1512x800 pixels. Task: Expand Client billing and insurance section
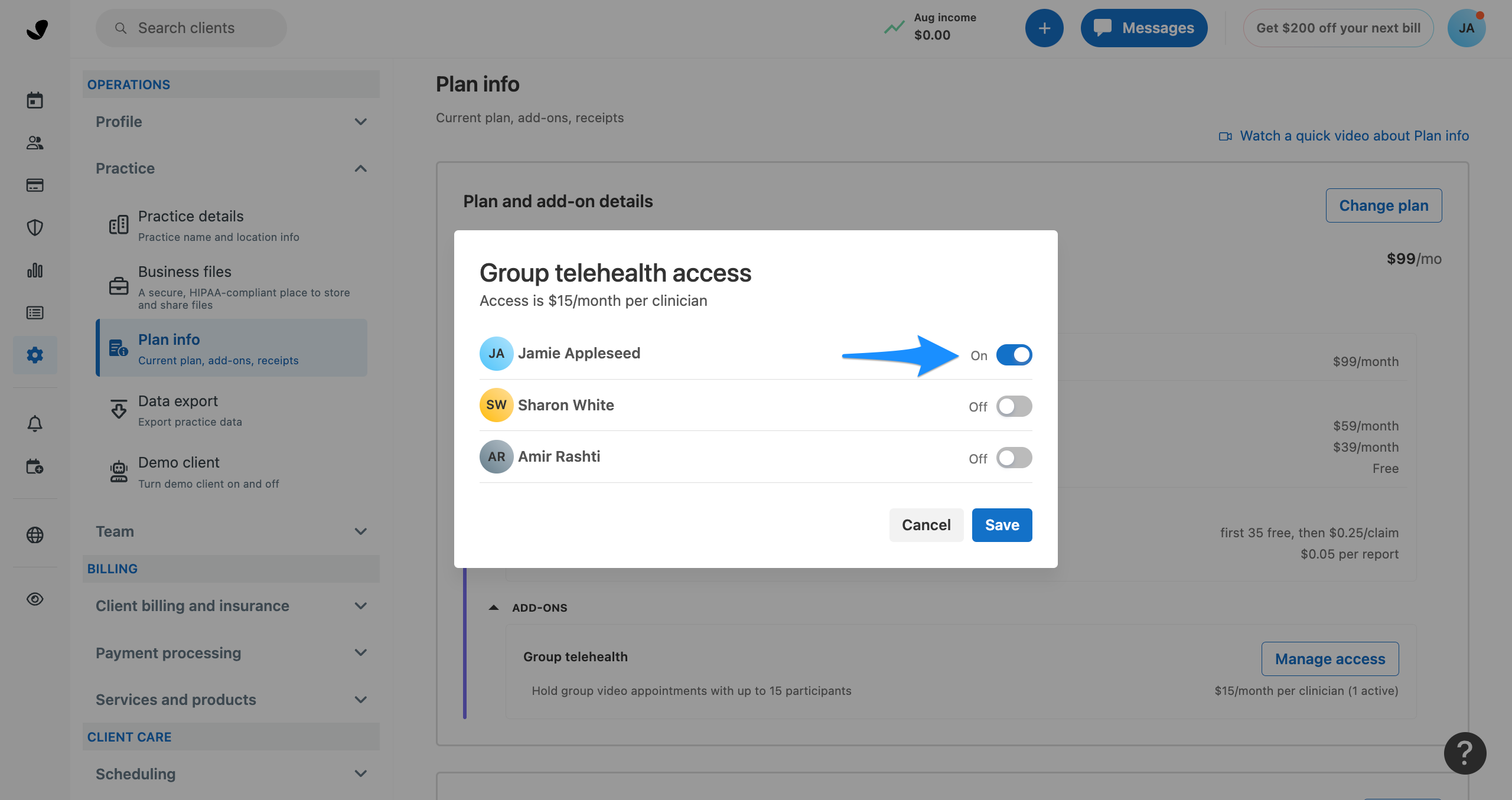[232, 606]
